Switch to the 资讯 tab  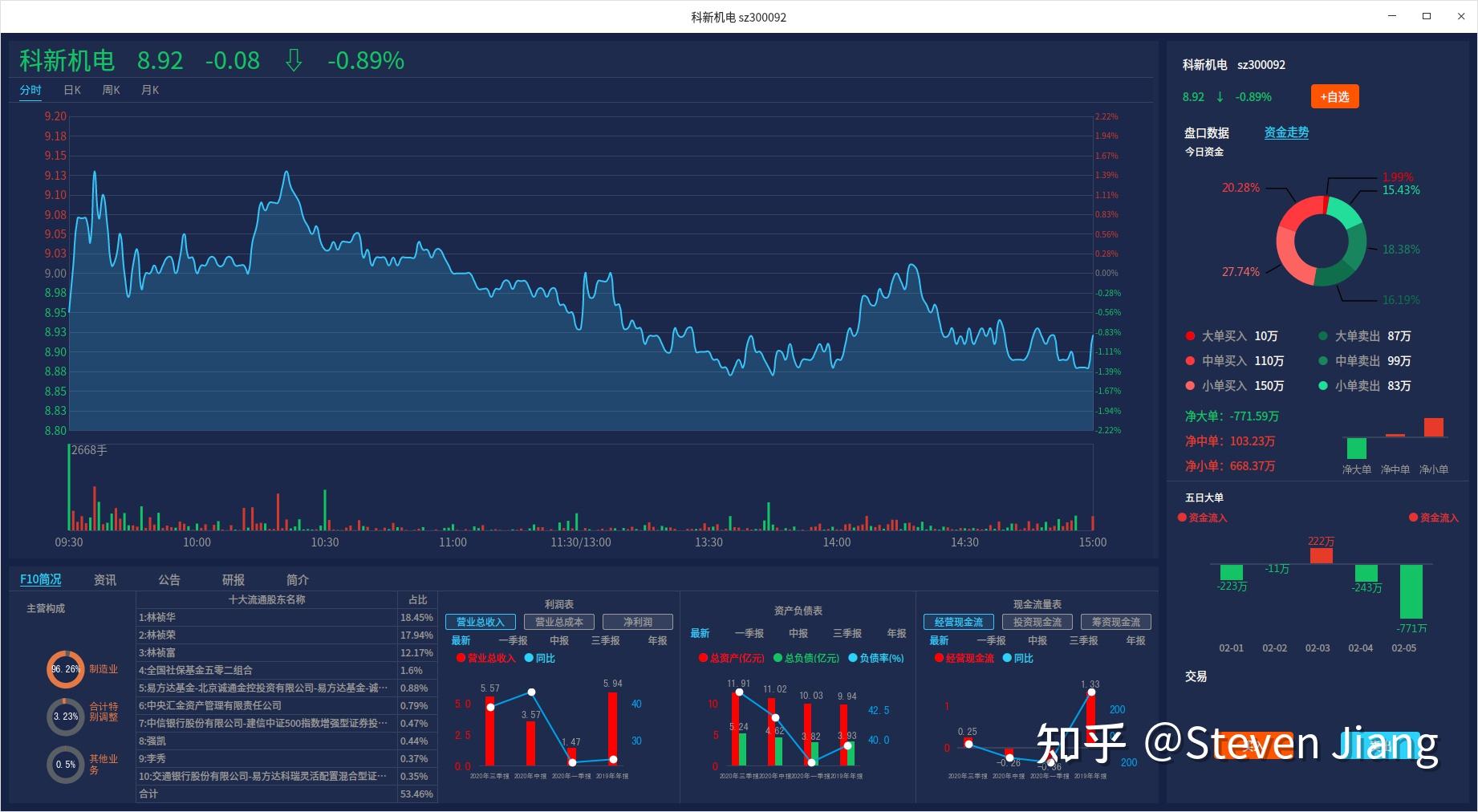(104, 579)
